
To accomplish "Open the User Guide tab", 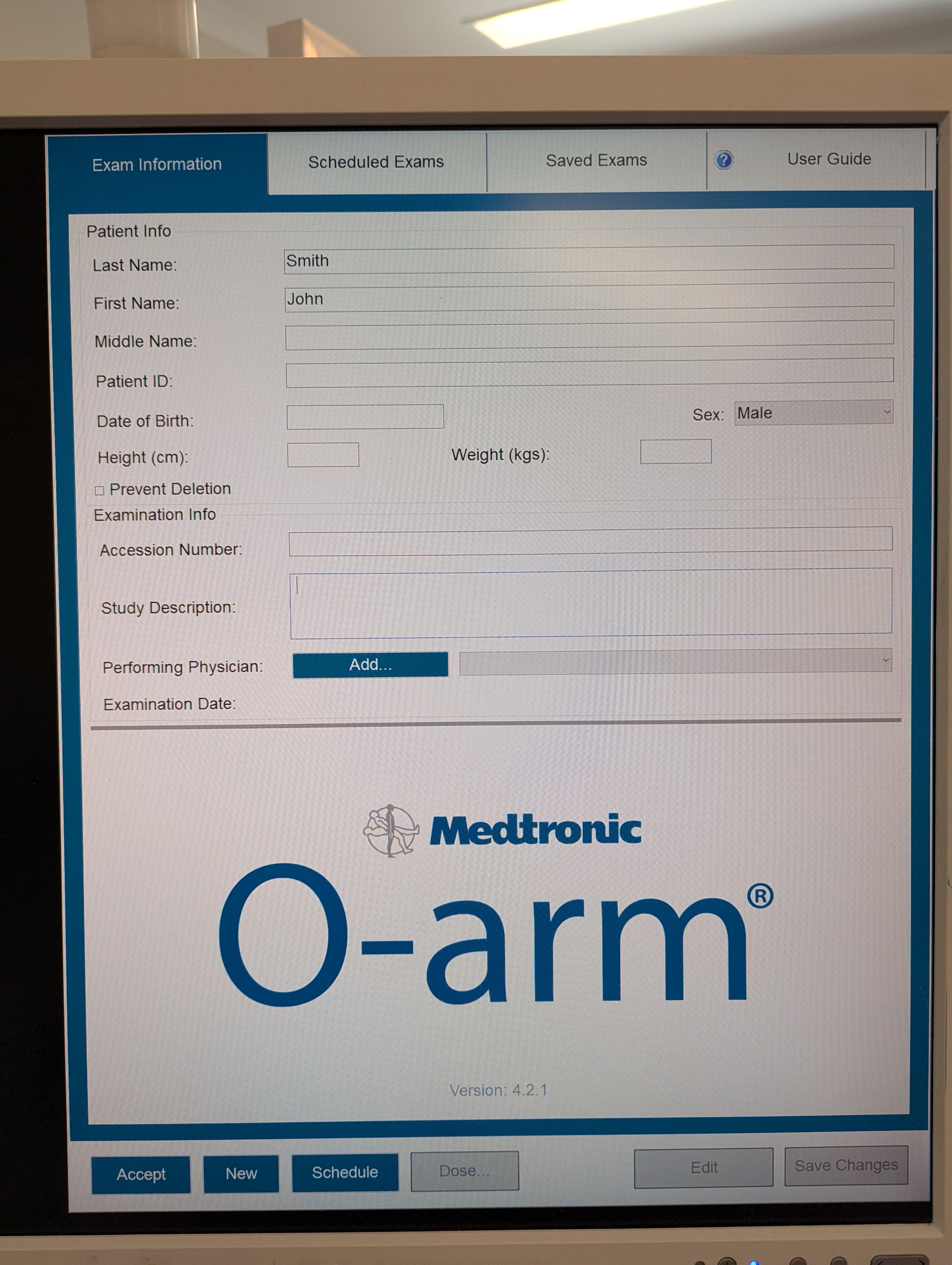I will pos(829,159).
